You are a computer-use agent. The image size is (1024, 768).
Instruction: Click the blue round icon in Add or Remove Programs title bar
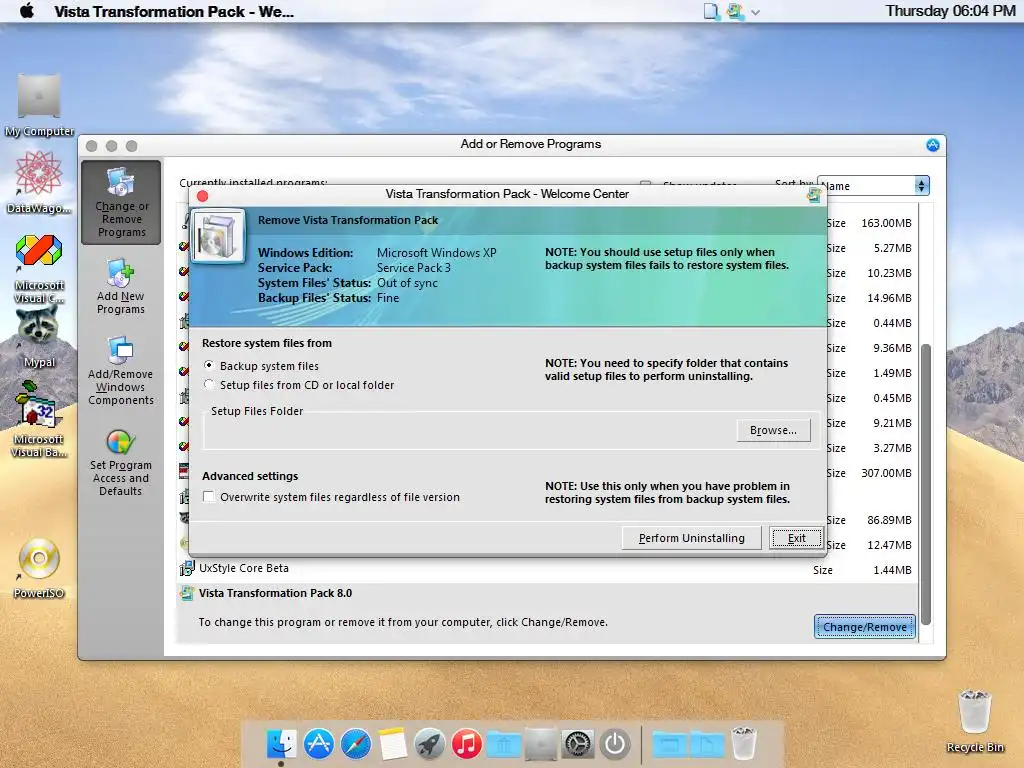[x=933, y=145]
